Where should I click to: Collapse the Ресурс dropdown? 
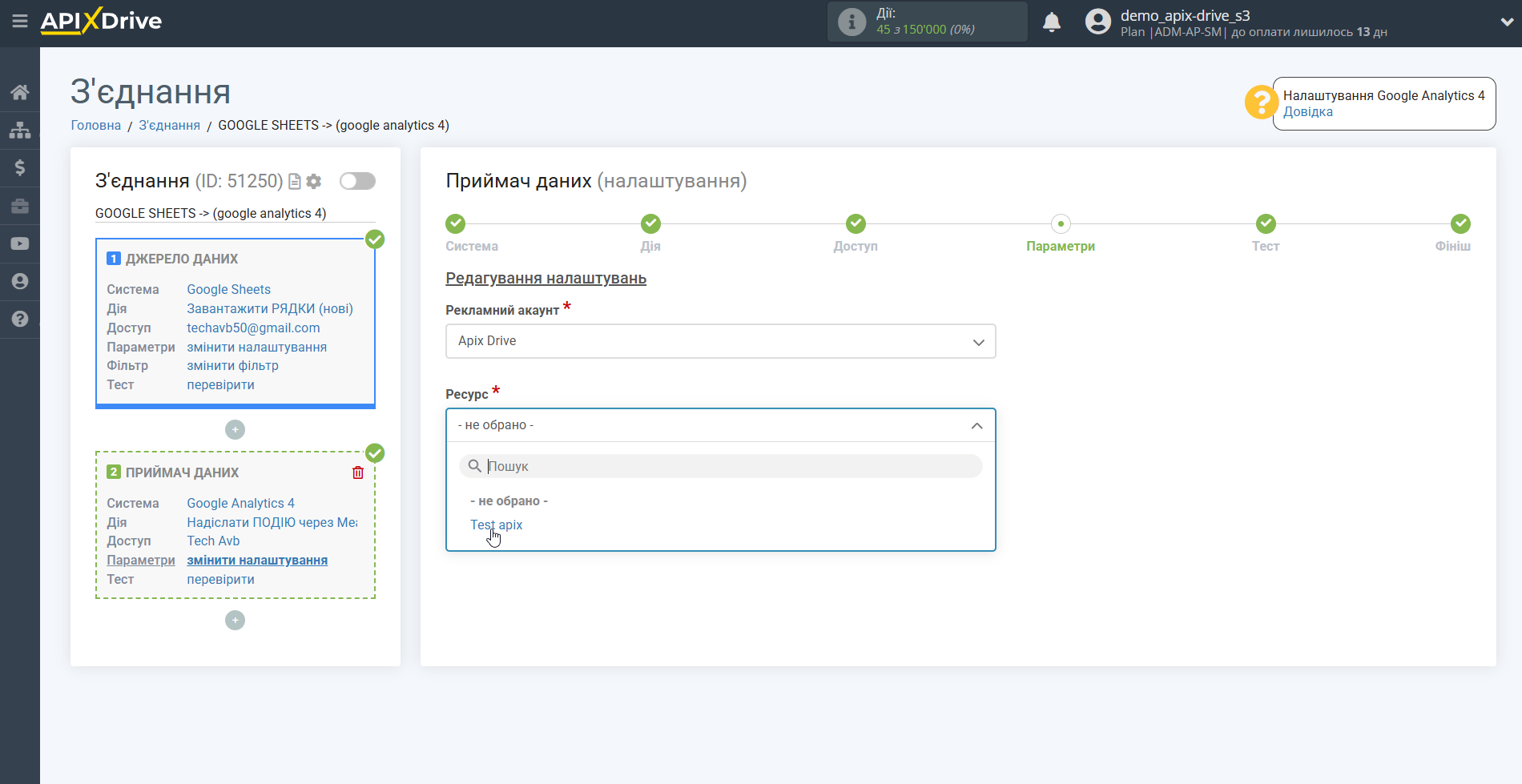point(720,425)
